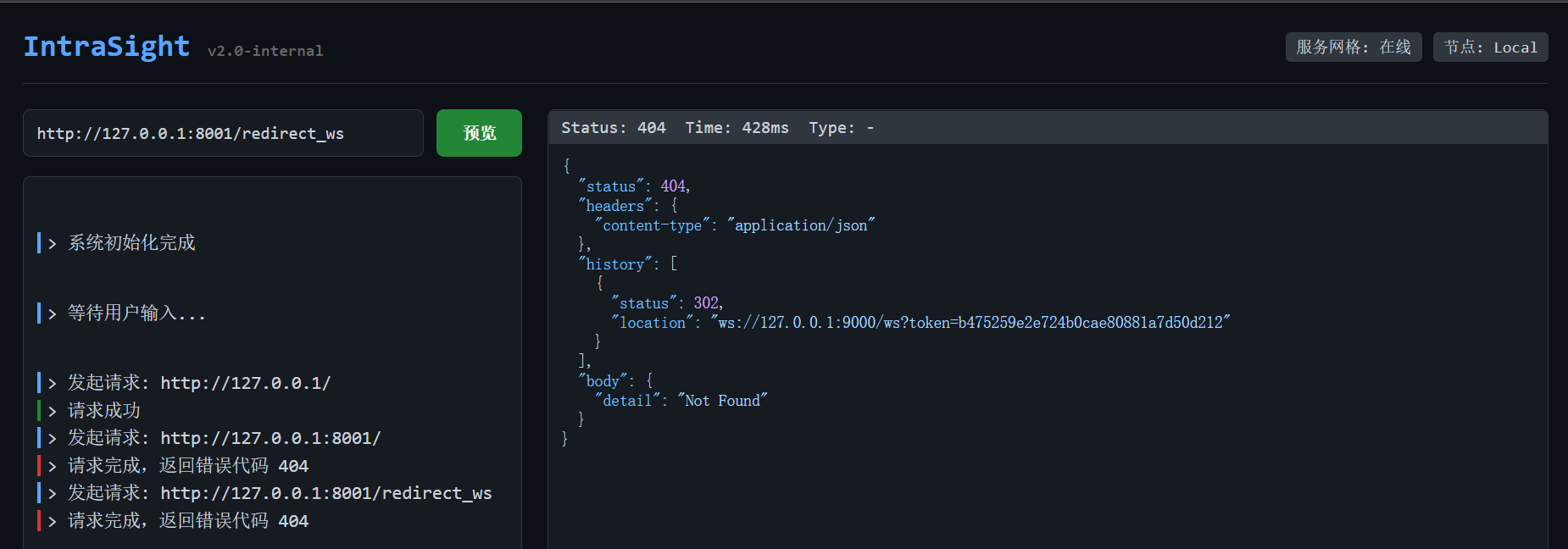Click the ws:// location URL in the response
The height and width of the screenshot is (549, 1568).
click(970, 323)
